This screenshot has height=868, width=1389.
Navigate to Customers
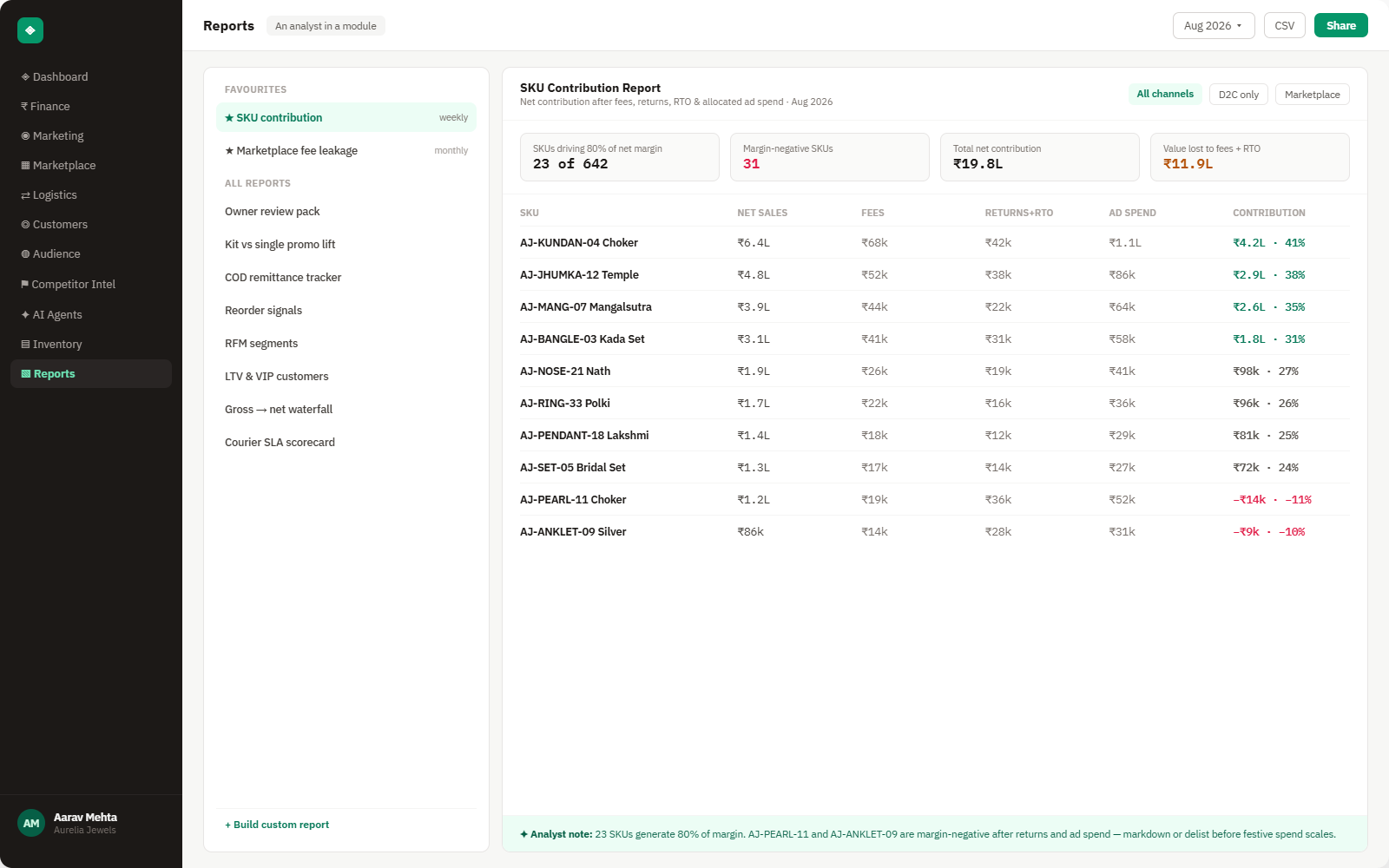(91, 224)
